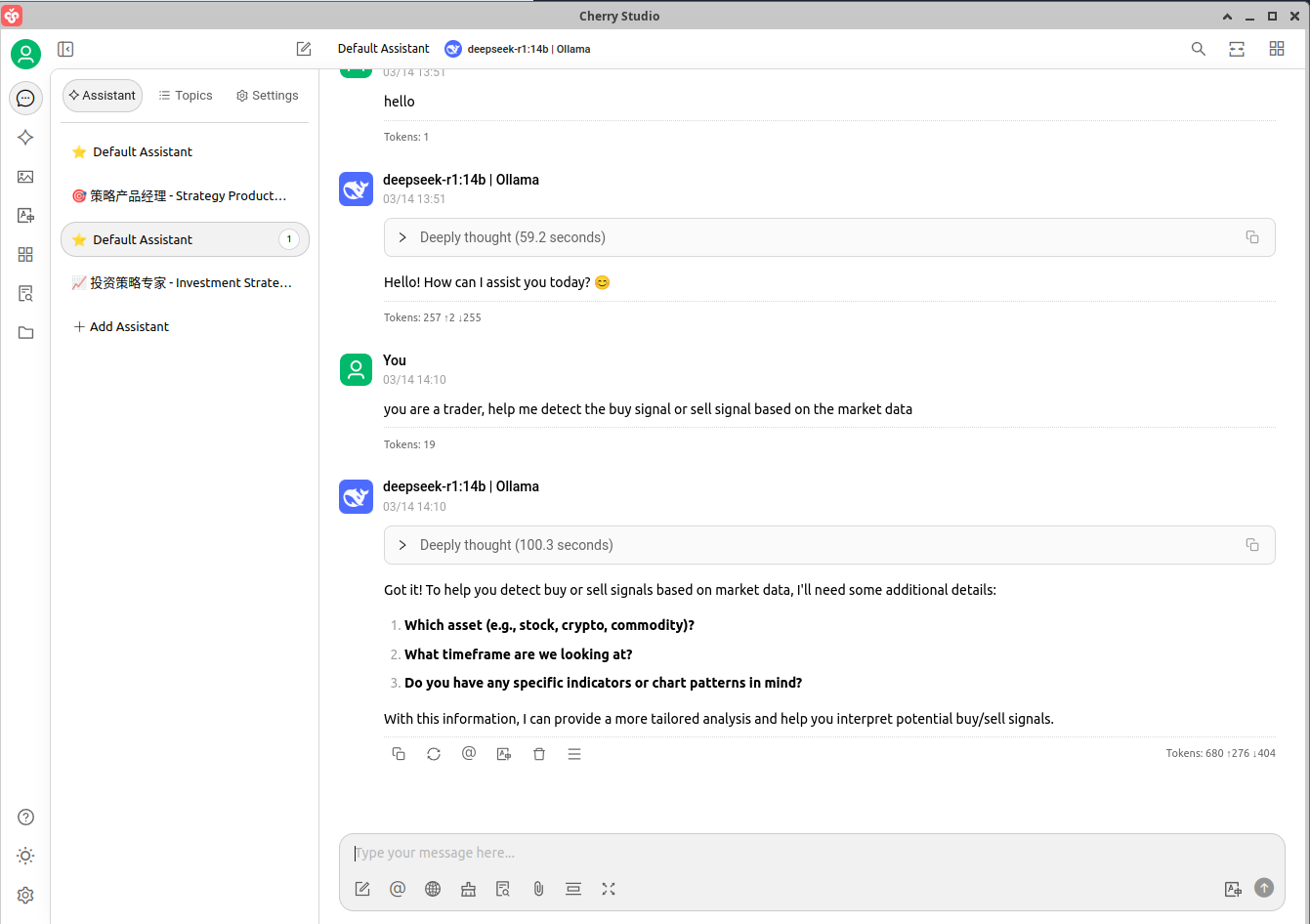Click the topic count badge showing 1

(x=289, y=239)
